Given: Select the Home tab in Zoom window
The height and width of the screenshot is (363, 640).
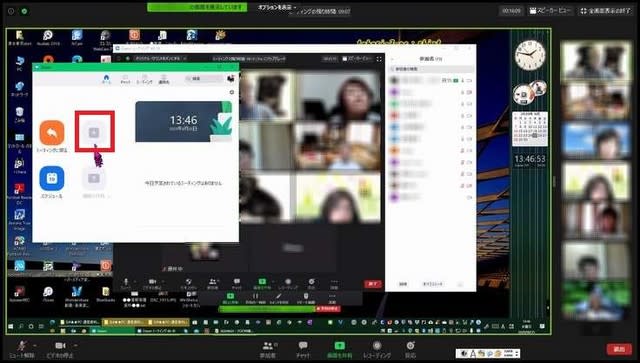Looking at the screenshot, I should (x=106, y=79).
